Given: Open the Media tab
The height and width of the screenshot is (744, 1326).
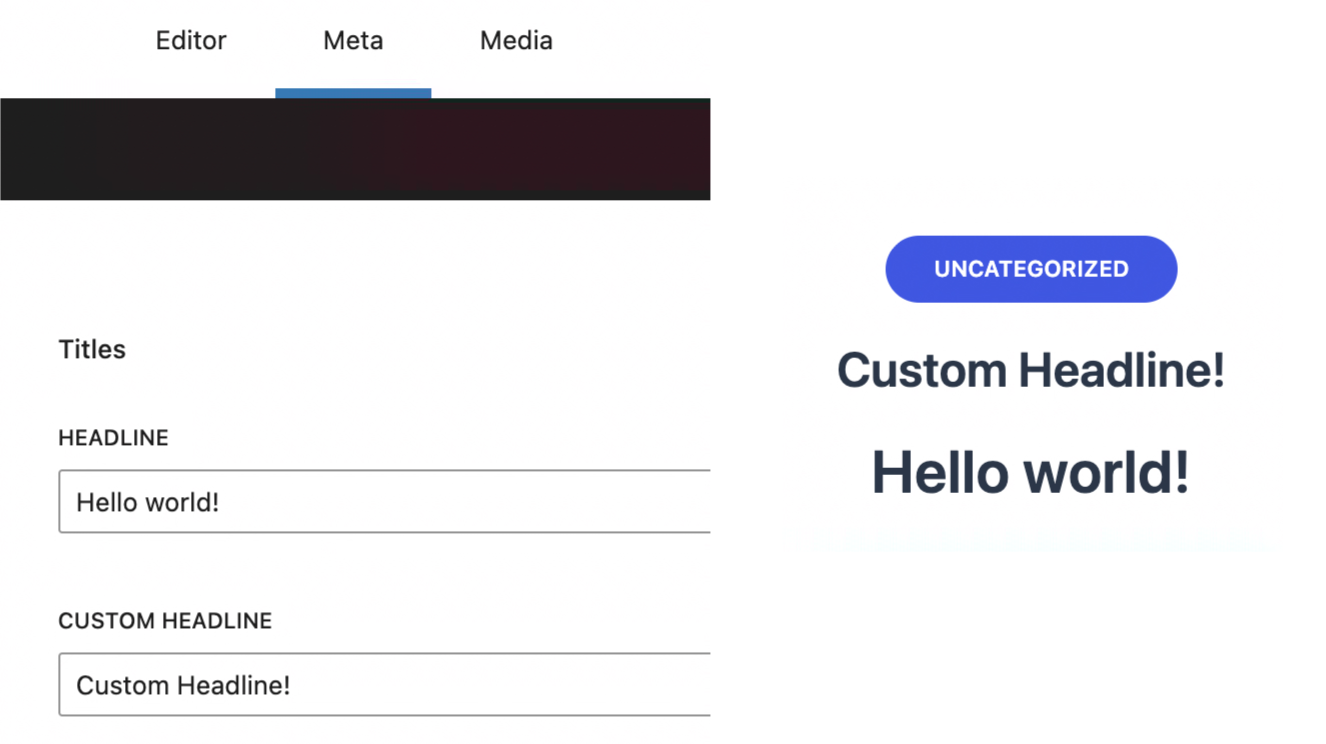Looking at the screenshot, I should pyautogui.click(x=516, y=41).
